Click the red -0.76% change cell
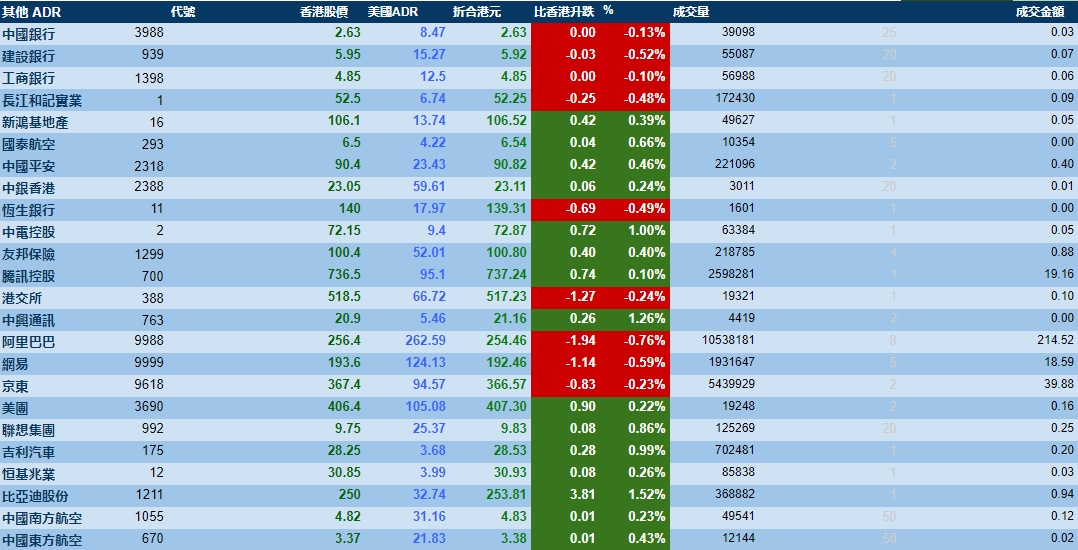Image resolution: width=1078 pixels, height=550 pixels. tap(644, 342)
